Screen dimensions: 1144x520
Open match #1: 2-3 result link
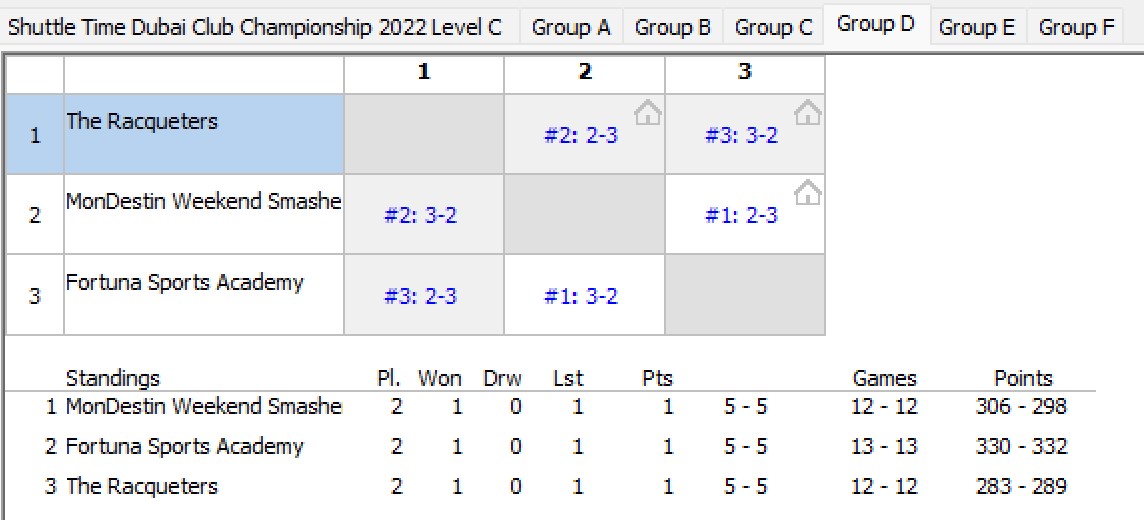click(742, 216)
